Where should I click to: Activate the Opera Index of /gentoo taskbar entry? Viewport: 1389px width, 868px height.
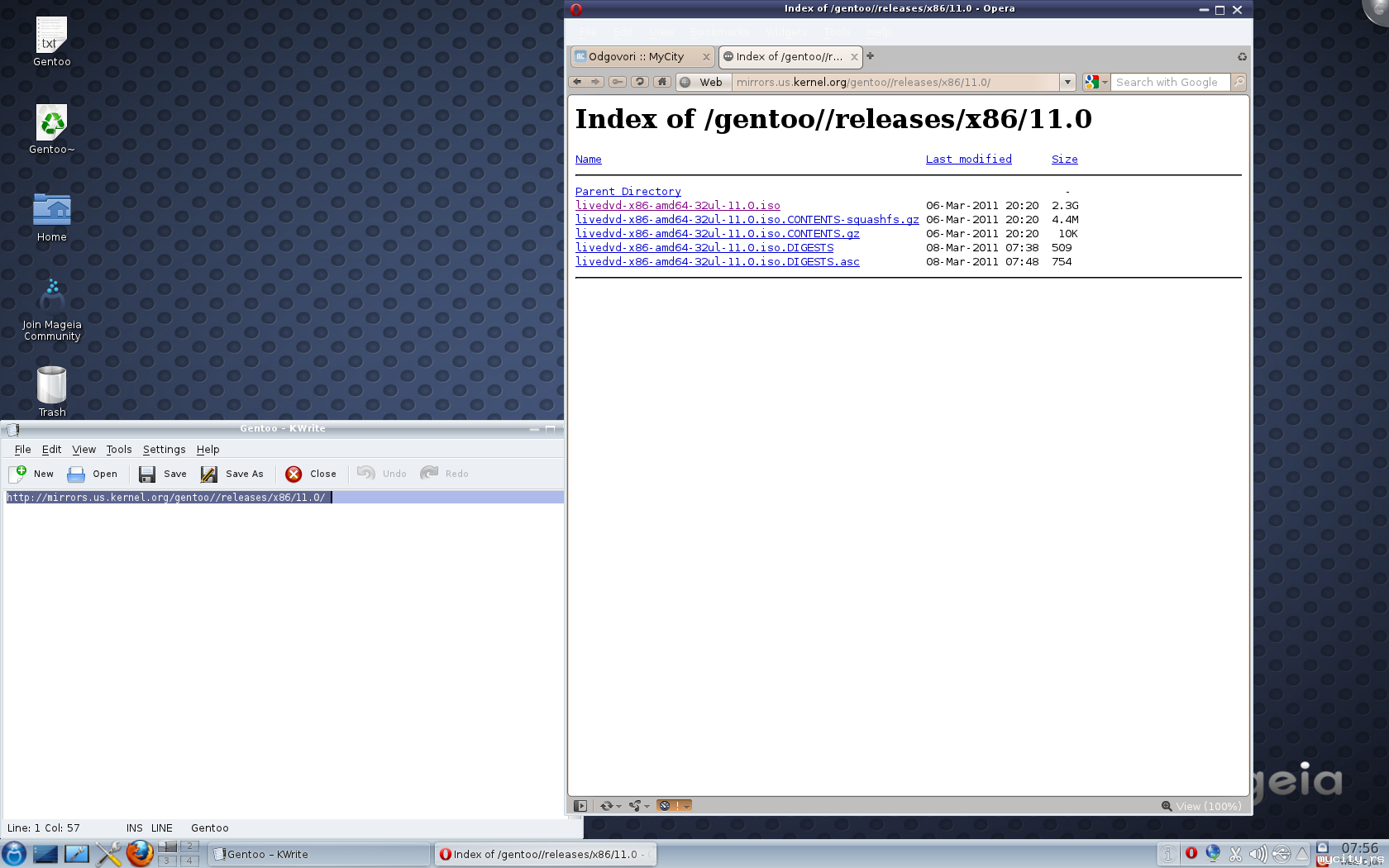tap(546, 855)
